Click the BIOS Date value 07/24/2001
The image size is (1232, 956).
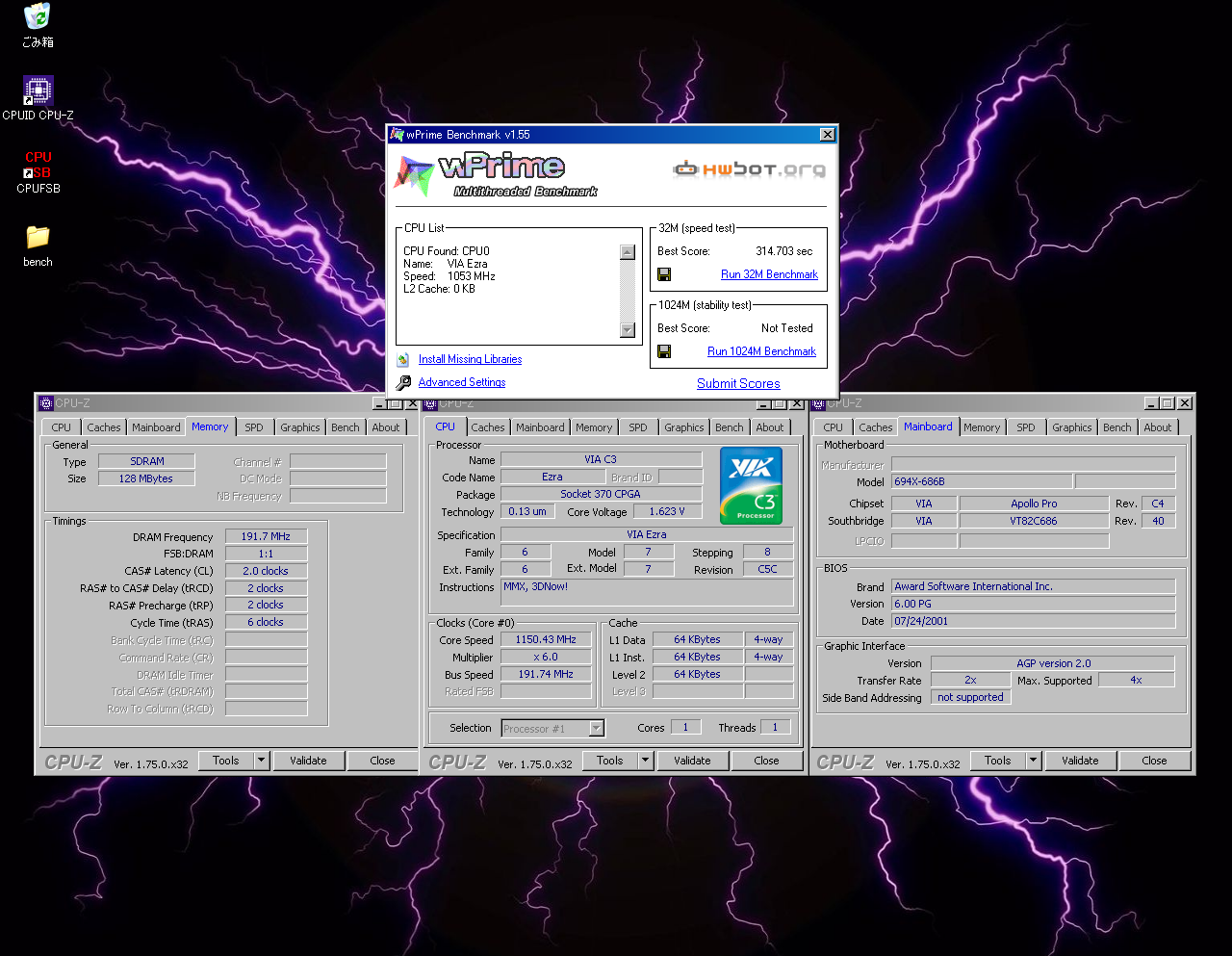pos(1033,621)
